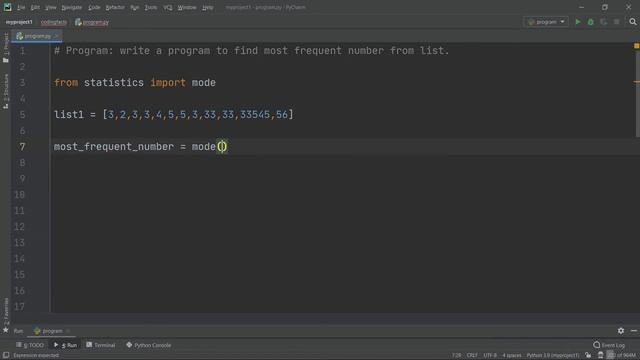Open the Navigate menu
This screenshot has width=640, height=360.
[71, 7]
